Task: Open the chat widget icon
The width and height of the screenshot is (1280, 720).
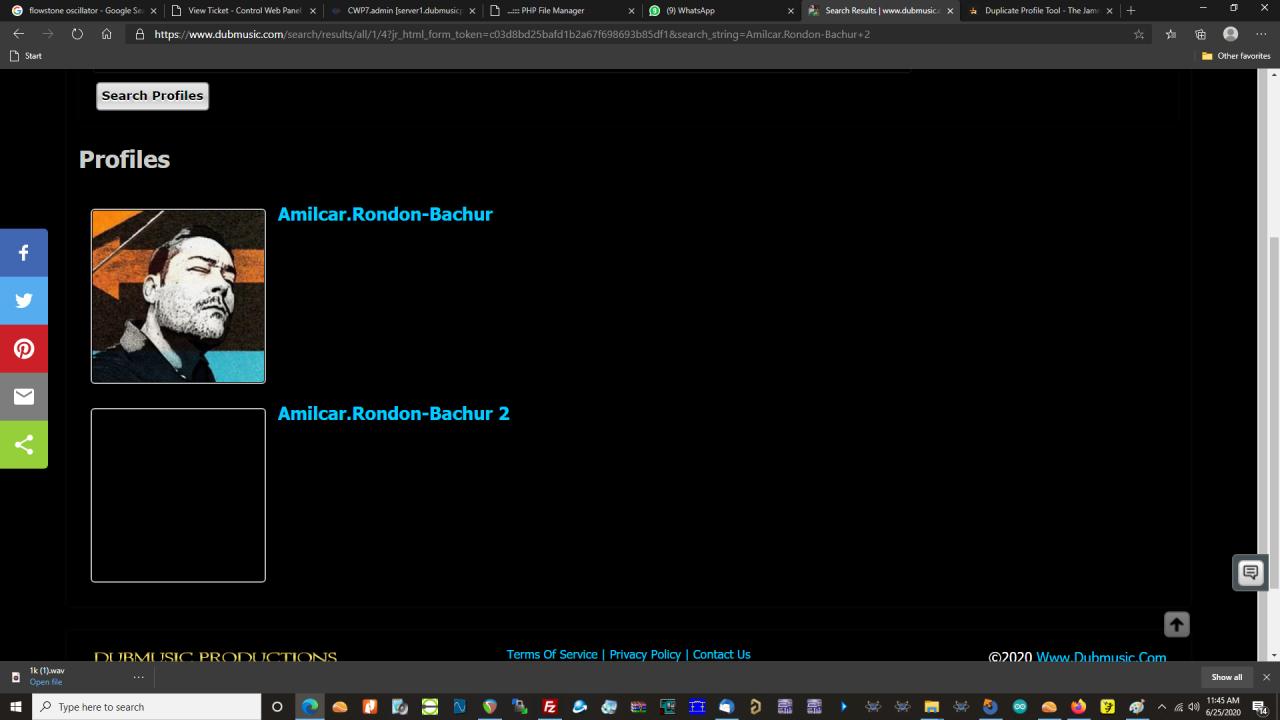Action: coord(1250,573)
